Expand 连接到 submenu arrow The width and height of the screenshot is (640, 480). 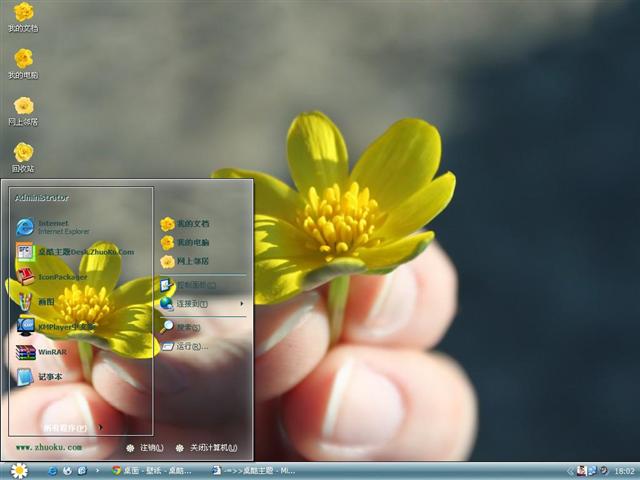pos(242,304)
